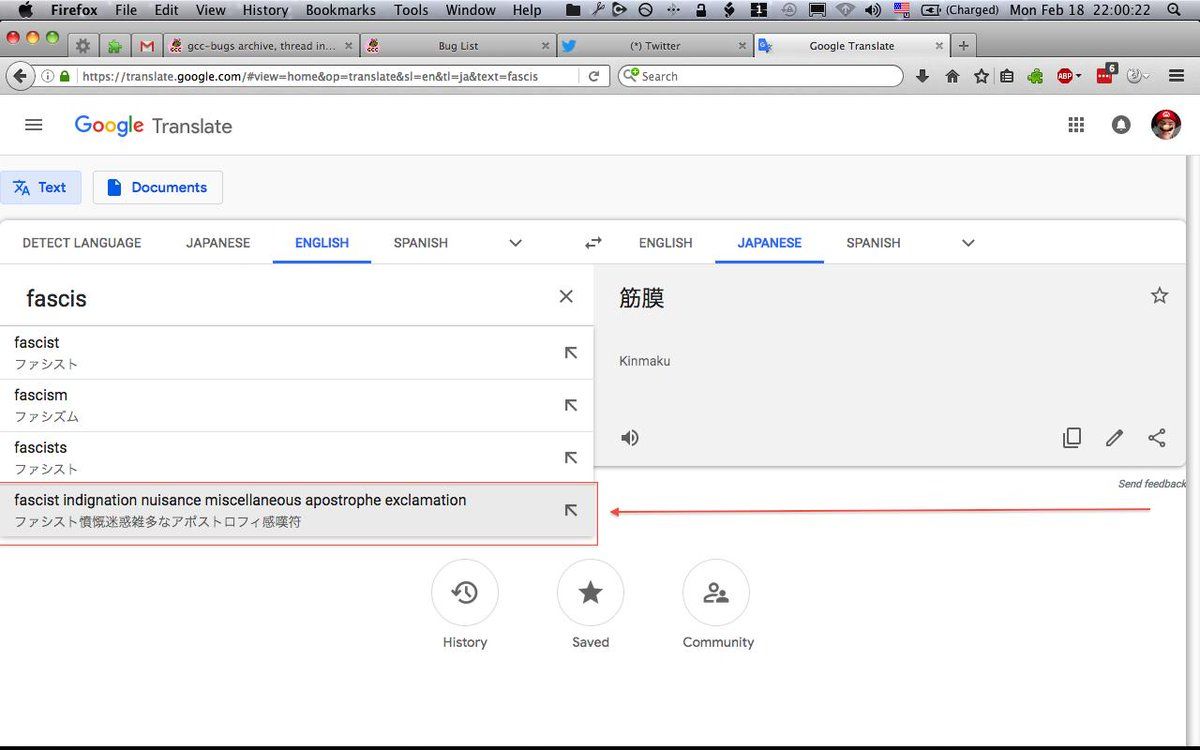Open Google notifications bell

pyautogui.click(x=1121, y=125)
